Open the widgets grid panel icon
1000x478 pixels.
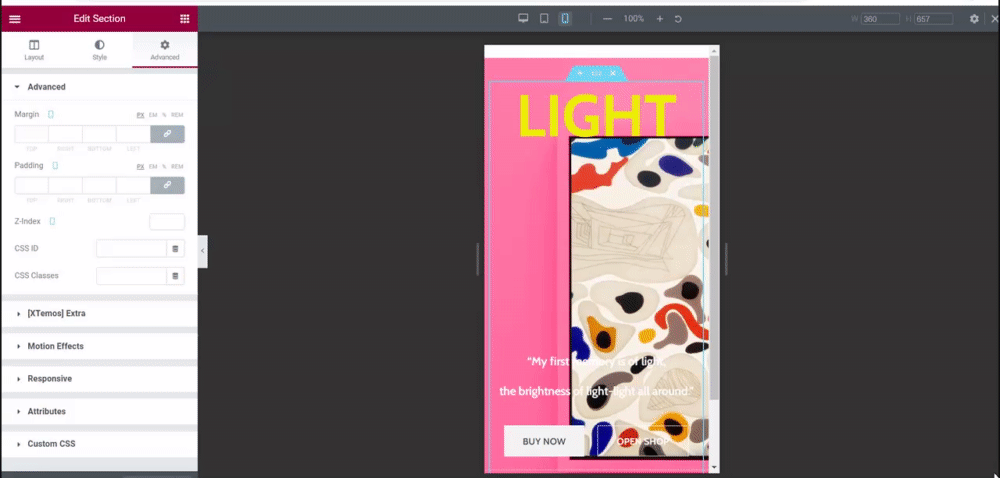point(184,18)
